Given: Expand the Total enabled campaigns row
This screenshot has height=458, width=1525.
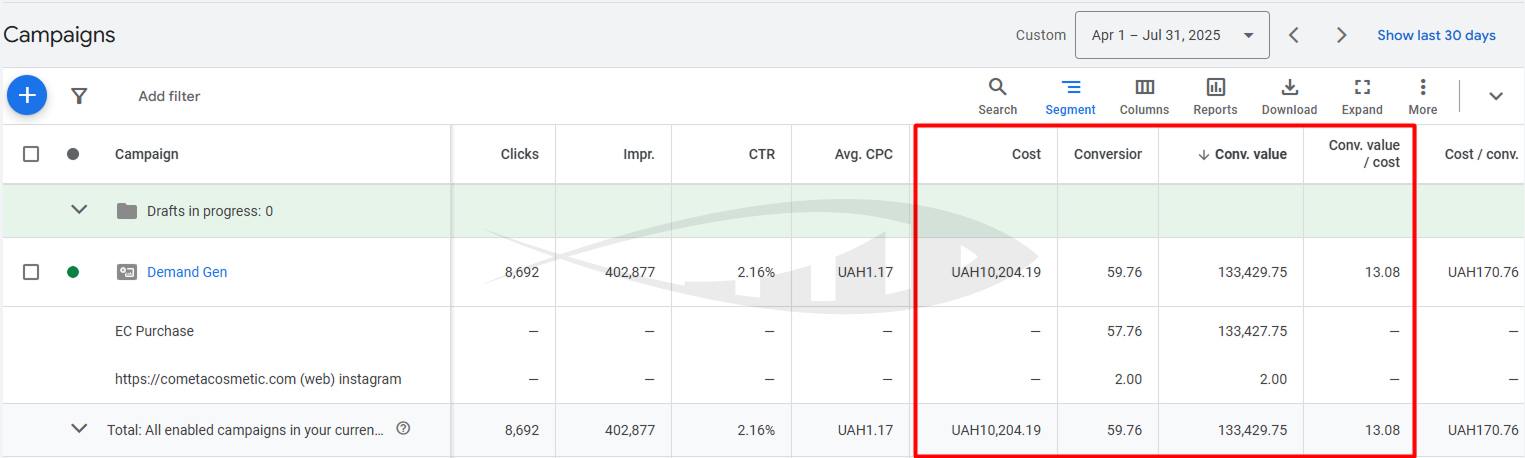Looking at the screenshot, I should (80, 429).
